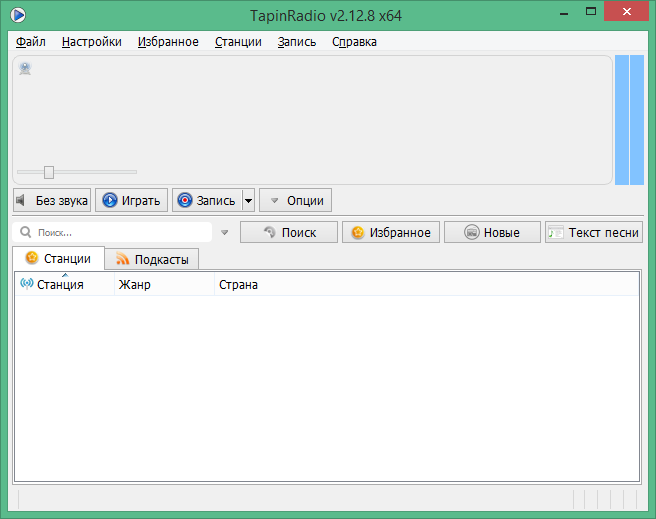Click the Поиск search button
The height and width of the screenshot is (519, 656).
[289, 232]
